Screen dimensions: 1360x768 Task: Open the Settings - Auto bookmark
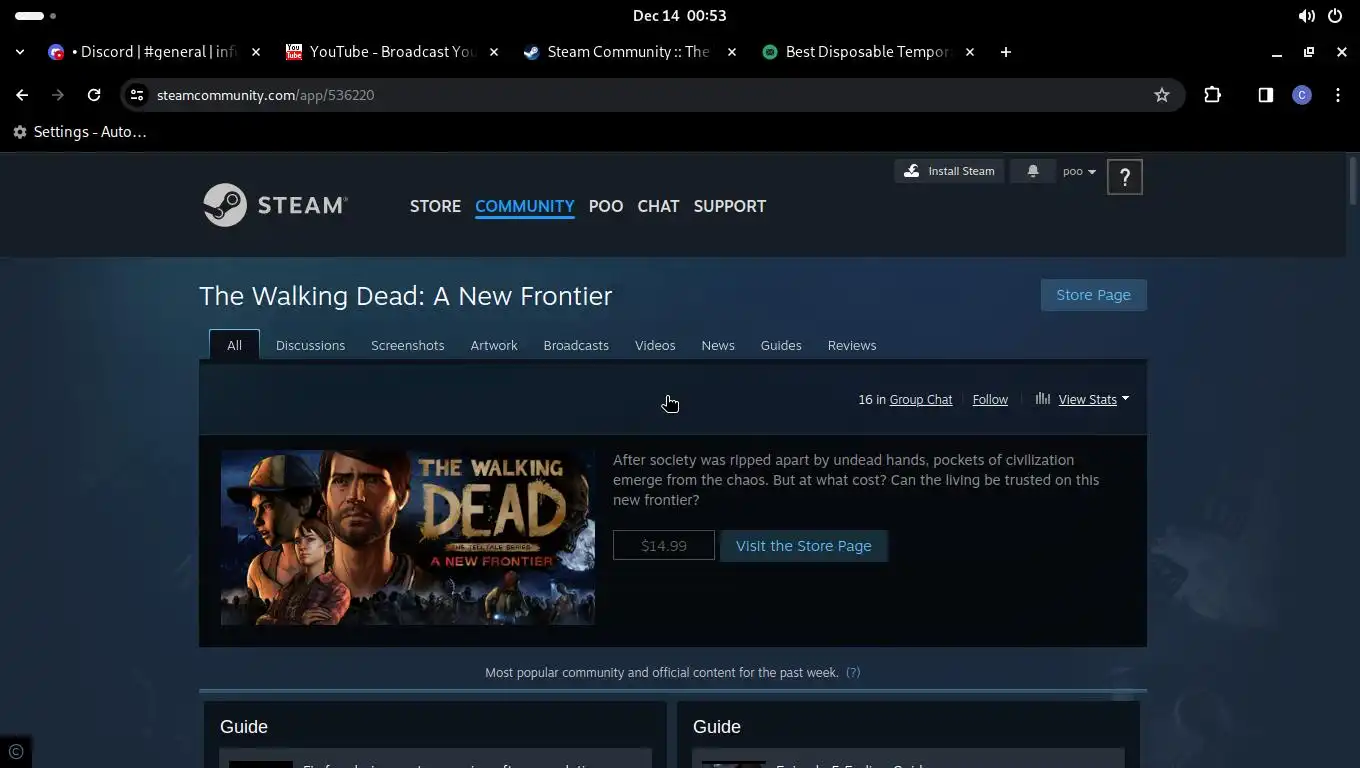coord(80,132)
